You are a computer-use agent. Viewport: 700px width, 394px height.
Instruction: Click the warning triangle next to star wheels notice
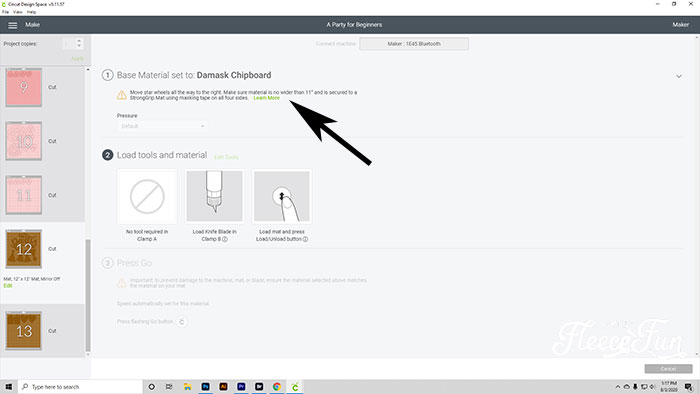tap(121, 95)
